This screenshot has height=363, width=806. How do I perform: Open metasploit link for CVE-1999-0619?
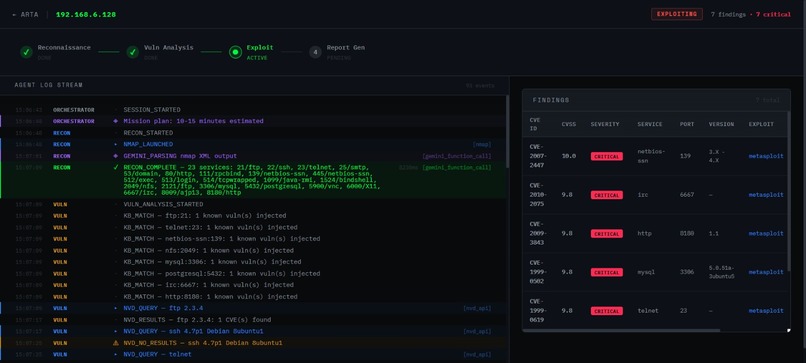[766, 311]
